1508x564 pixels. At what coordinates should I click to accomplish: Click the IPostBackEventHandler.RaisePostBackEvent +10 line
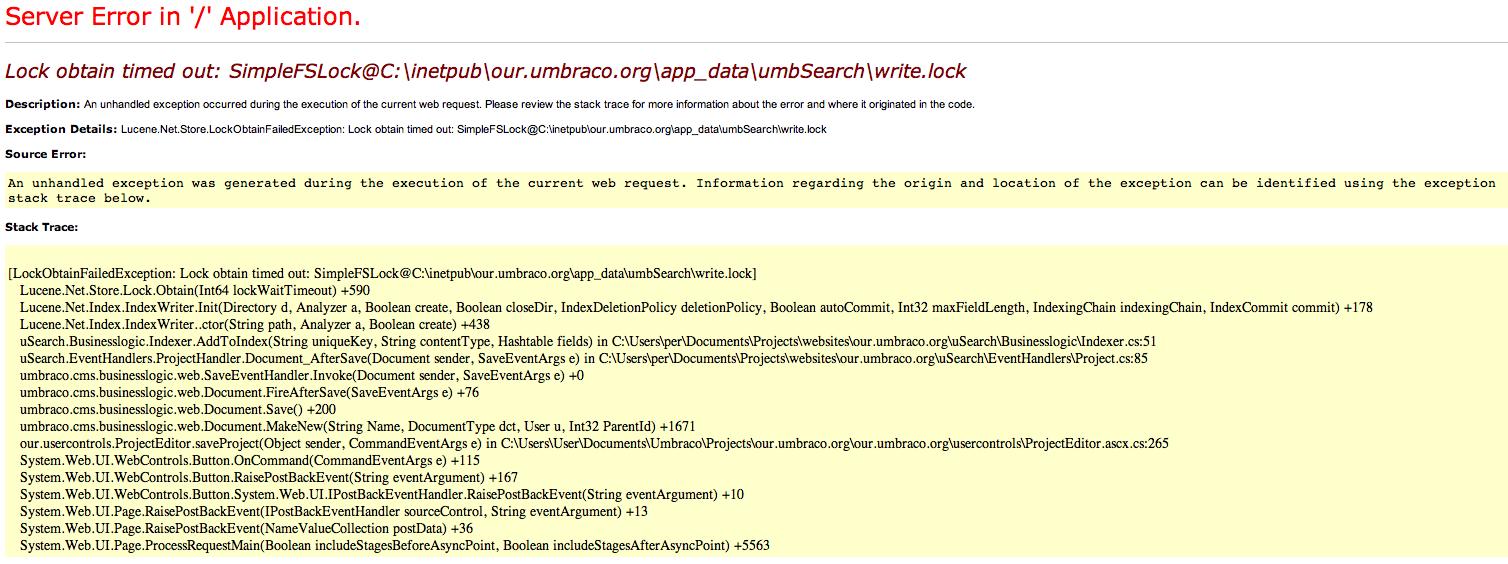[x=382, y=494]
